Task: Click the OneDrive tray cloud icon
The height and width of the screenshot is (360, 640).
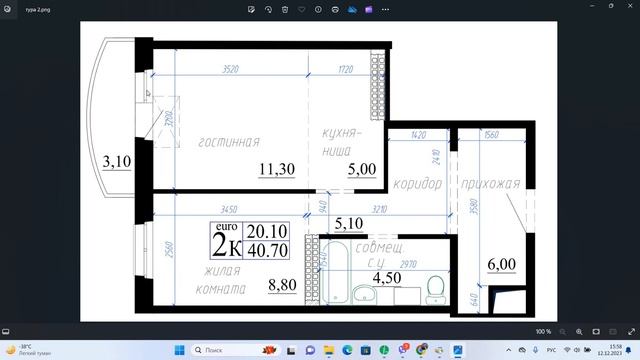Action: 522,350
